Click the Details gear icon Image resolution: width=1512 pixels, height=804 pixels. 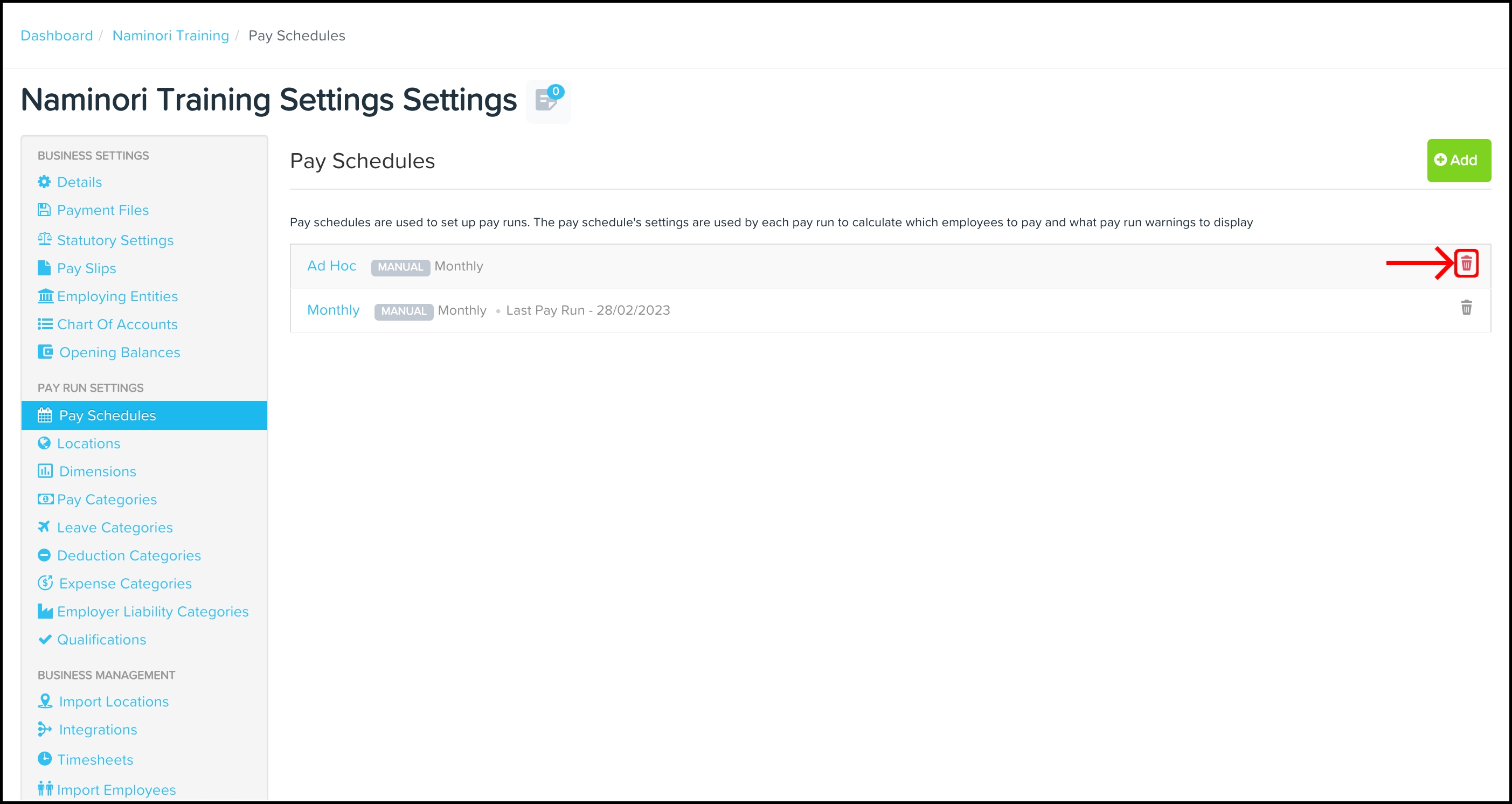coord(44,182)
